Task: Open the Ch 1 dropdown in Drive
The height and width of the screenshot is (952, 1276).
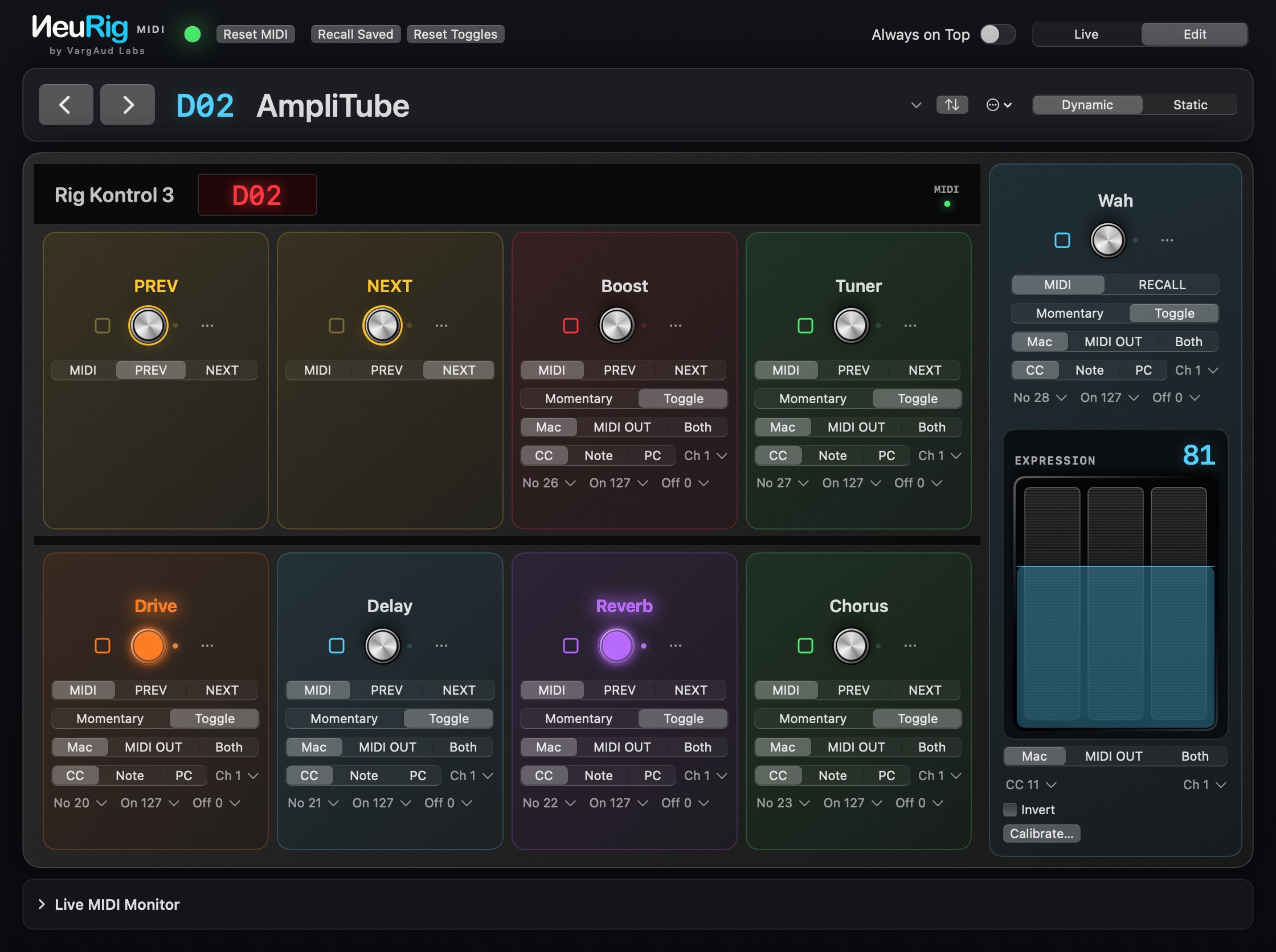Action: point(237,775)
